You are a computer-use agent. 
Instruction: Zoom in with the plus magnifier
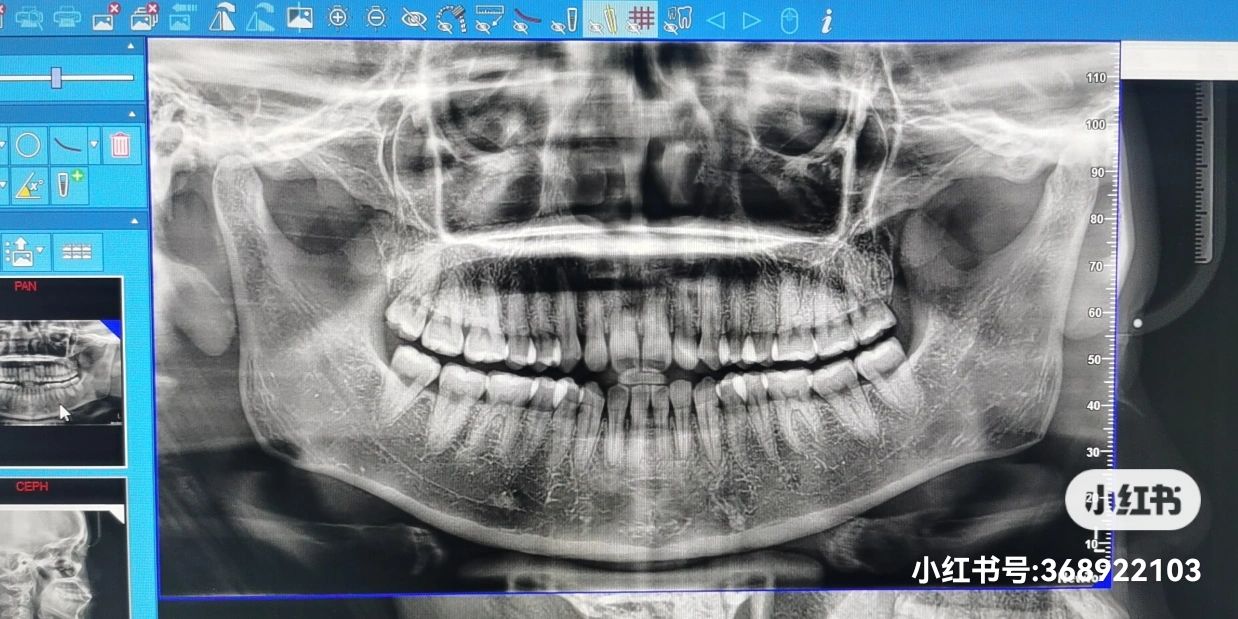[x=338, y=19]
